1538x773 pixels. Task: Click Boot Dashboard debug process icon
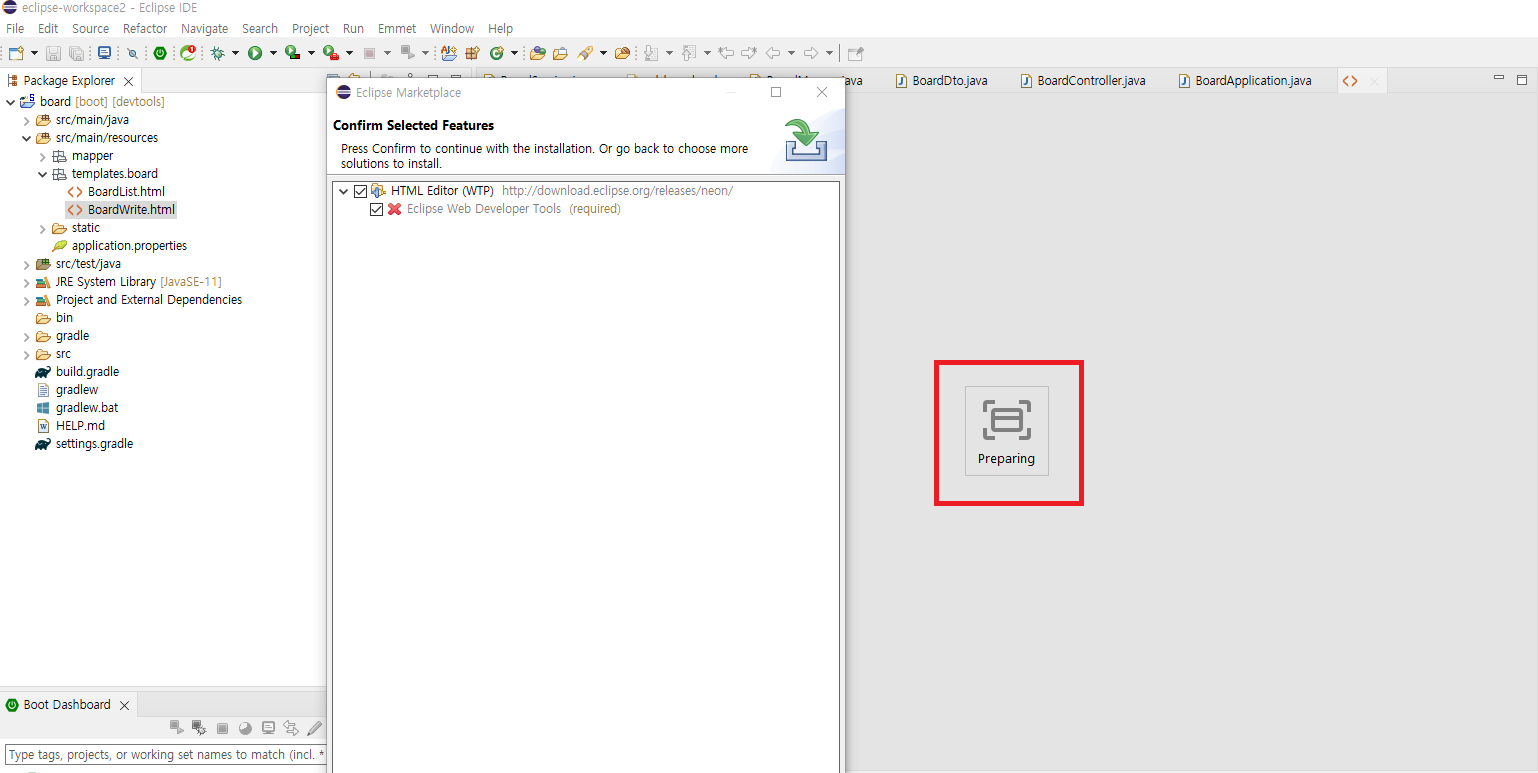pos(199,728)
